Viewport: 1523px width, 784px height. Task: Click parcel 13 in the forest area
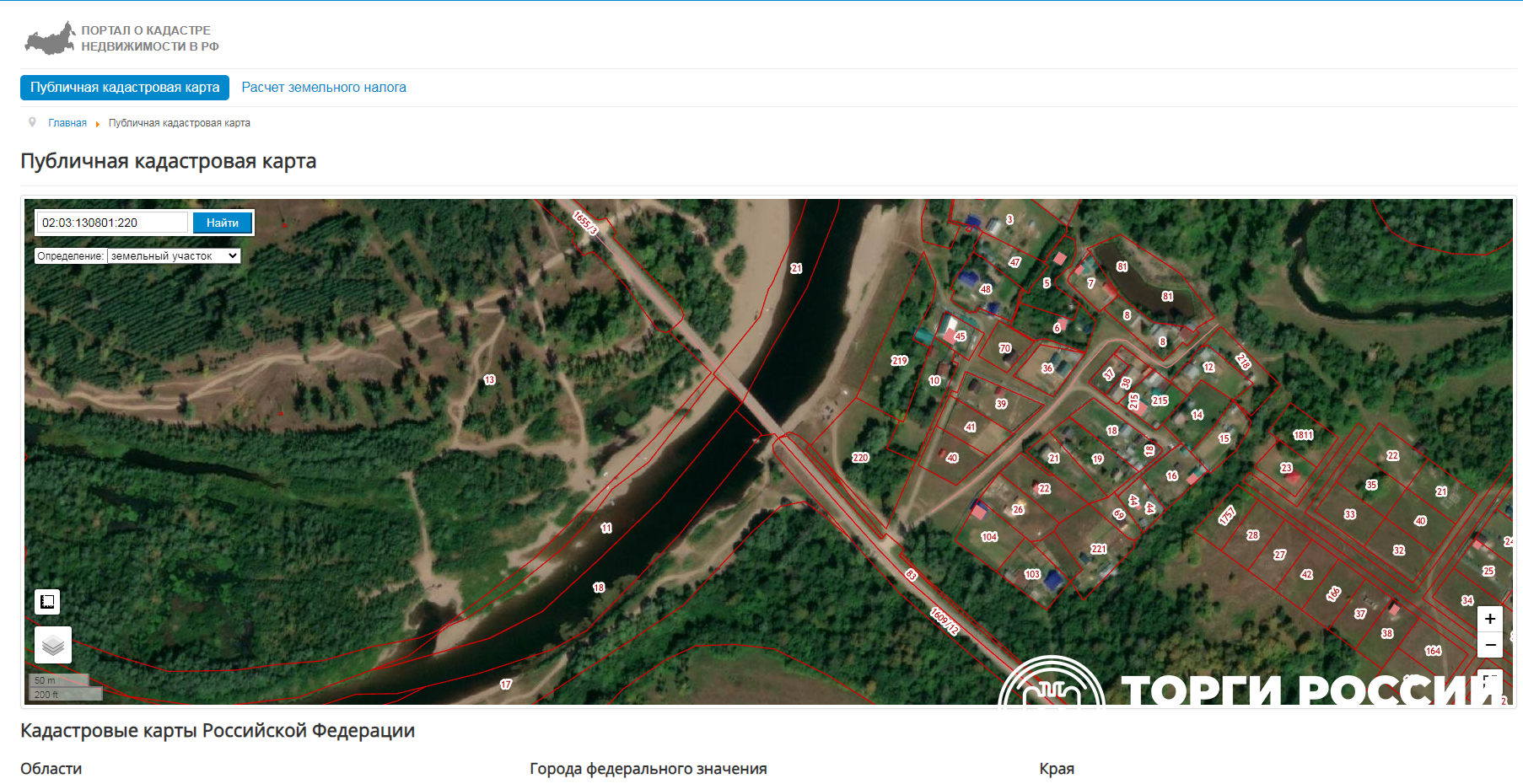click(x=489, y=380)
